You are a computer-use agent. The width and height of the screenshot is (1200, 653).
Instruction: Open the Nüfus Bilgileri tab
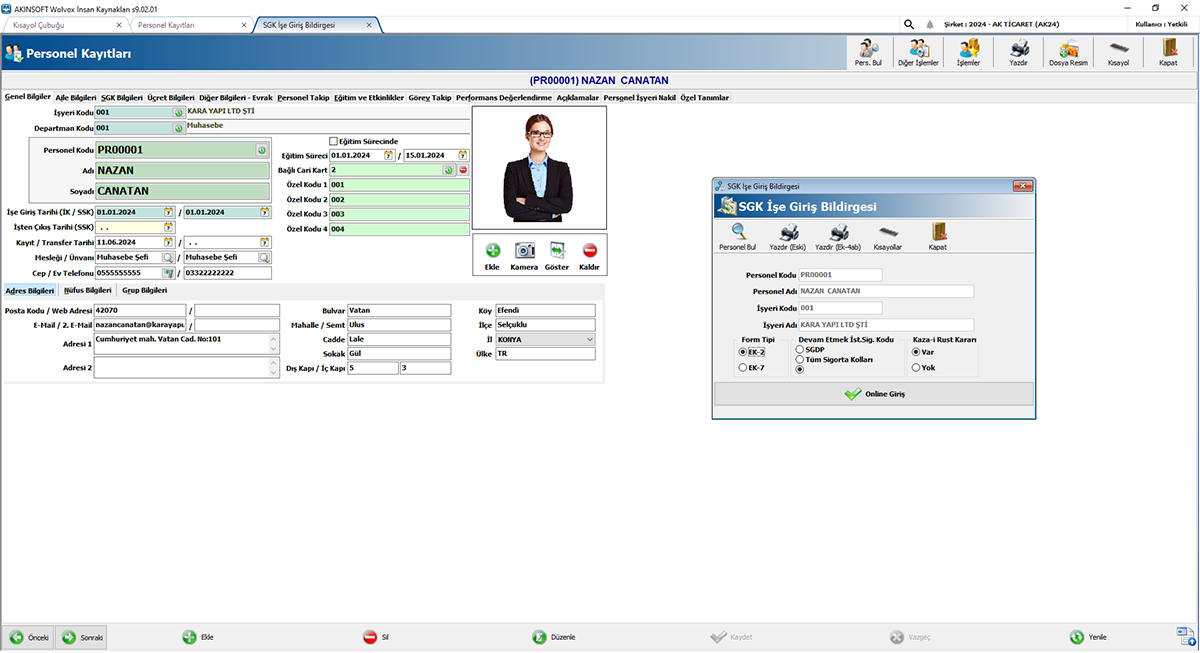coord(90,290)
